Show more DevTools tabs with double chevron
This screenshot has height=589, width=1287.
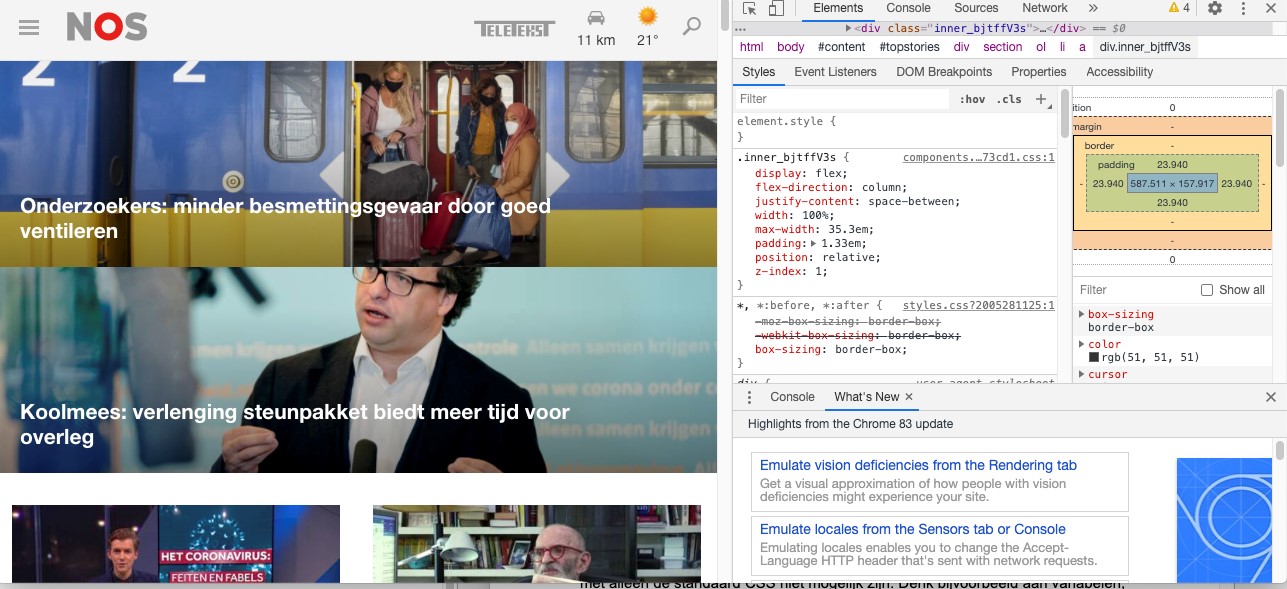click(1093, 8)
